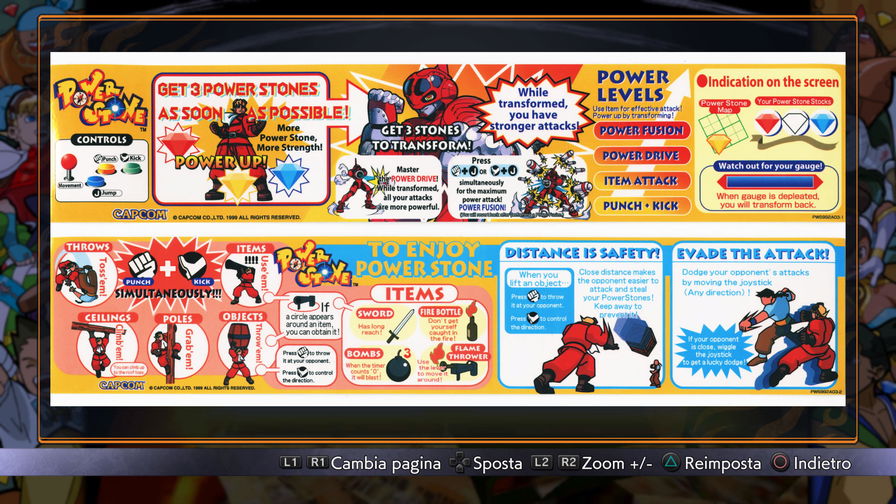
Task: Click the red joystick Movement icon
Action: click(x=68, y=165)
